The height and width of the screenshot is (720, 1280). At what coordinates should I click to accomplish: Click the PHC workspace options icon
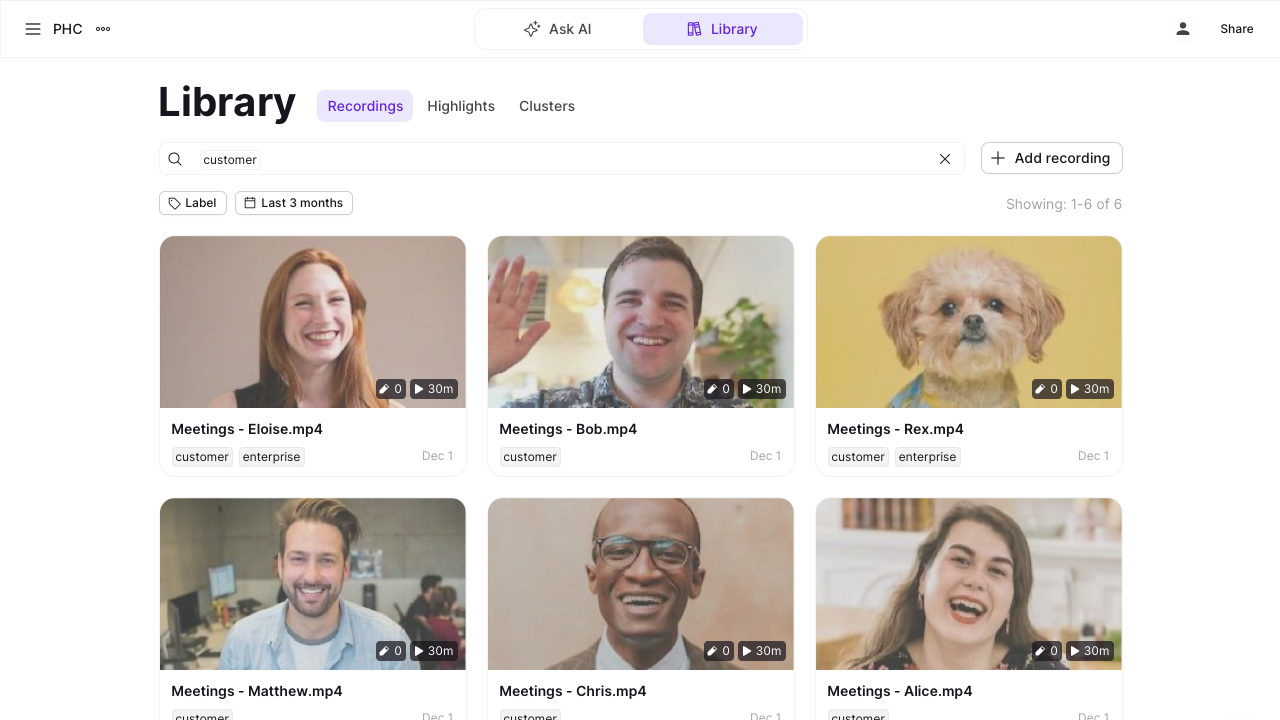point(103,29)
